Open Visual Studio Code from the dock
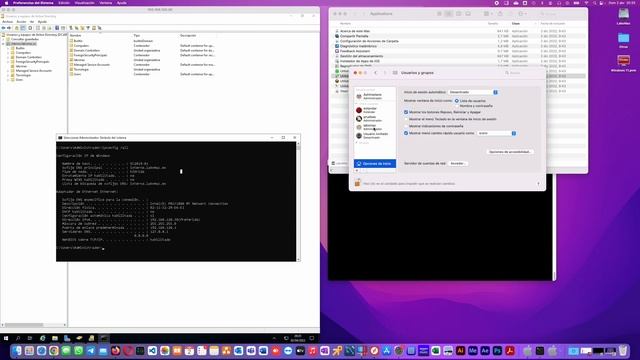Screen dimensions: 640x360 pos(152,351)
